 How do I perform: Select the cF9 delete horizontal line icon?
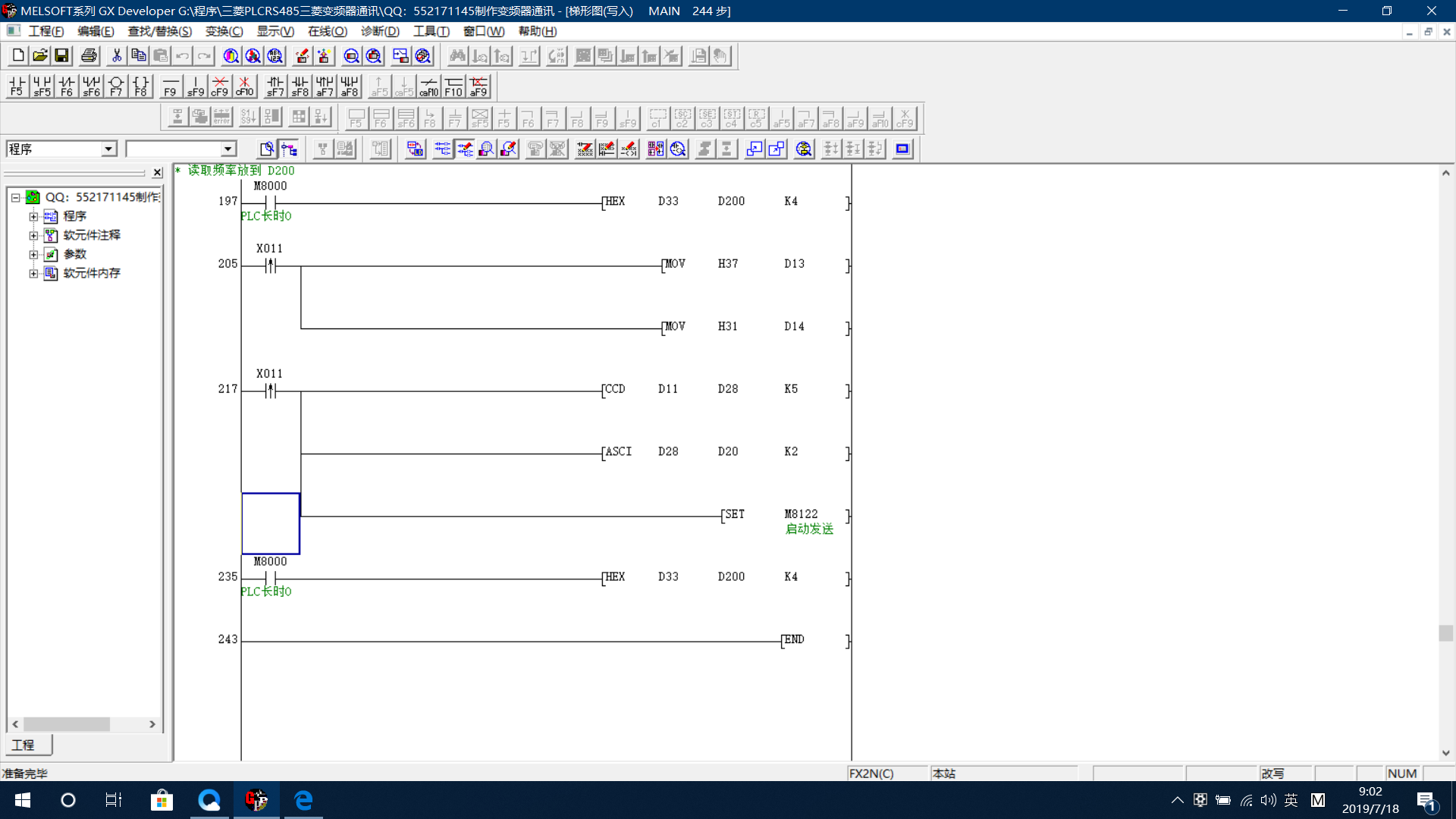219,86
